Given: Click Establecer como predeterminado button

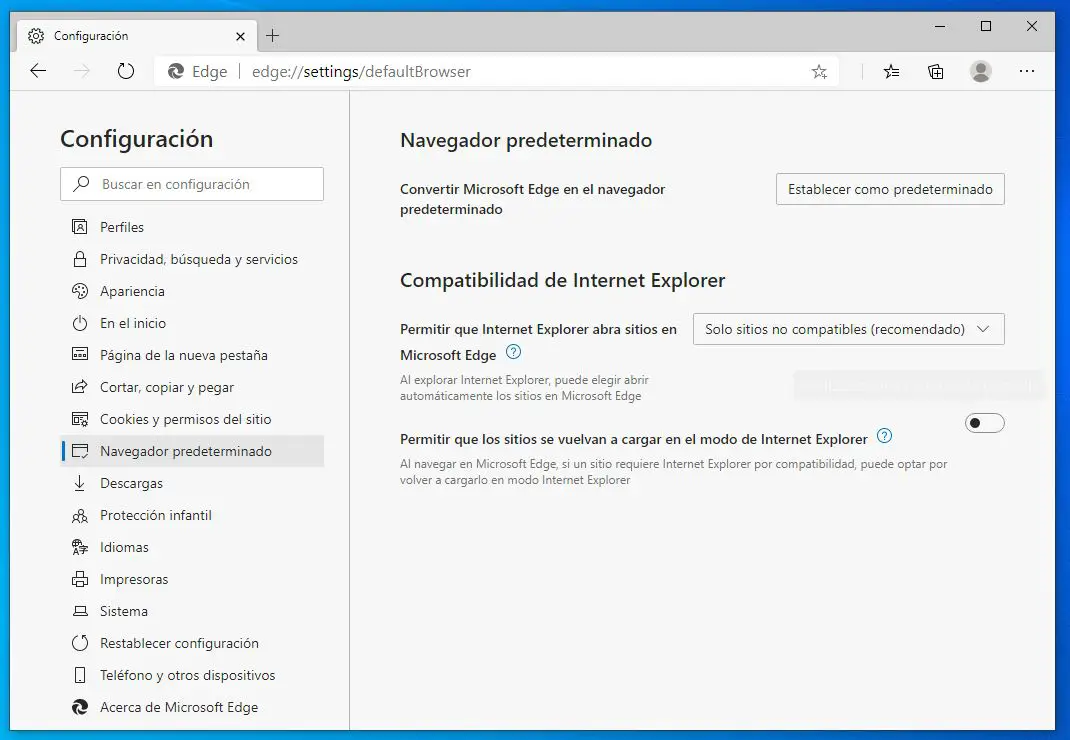Looking at the screenshot, I should point(890,189).
